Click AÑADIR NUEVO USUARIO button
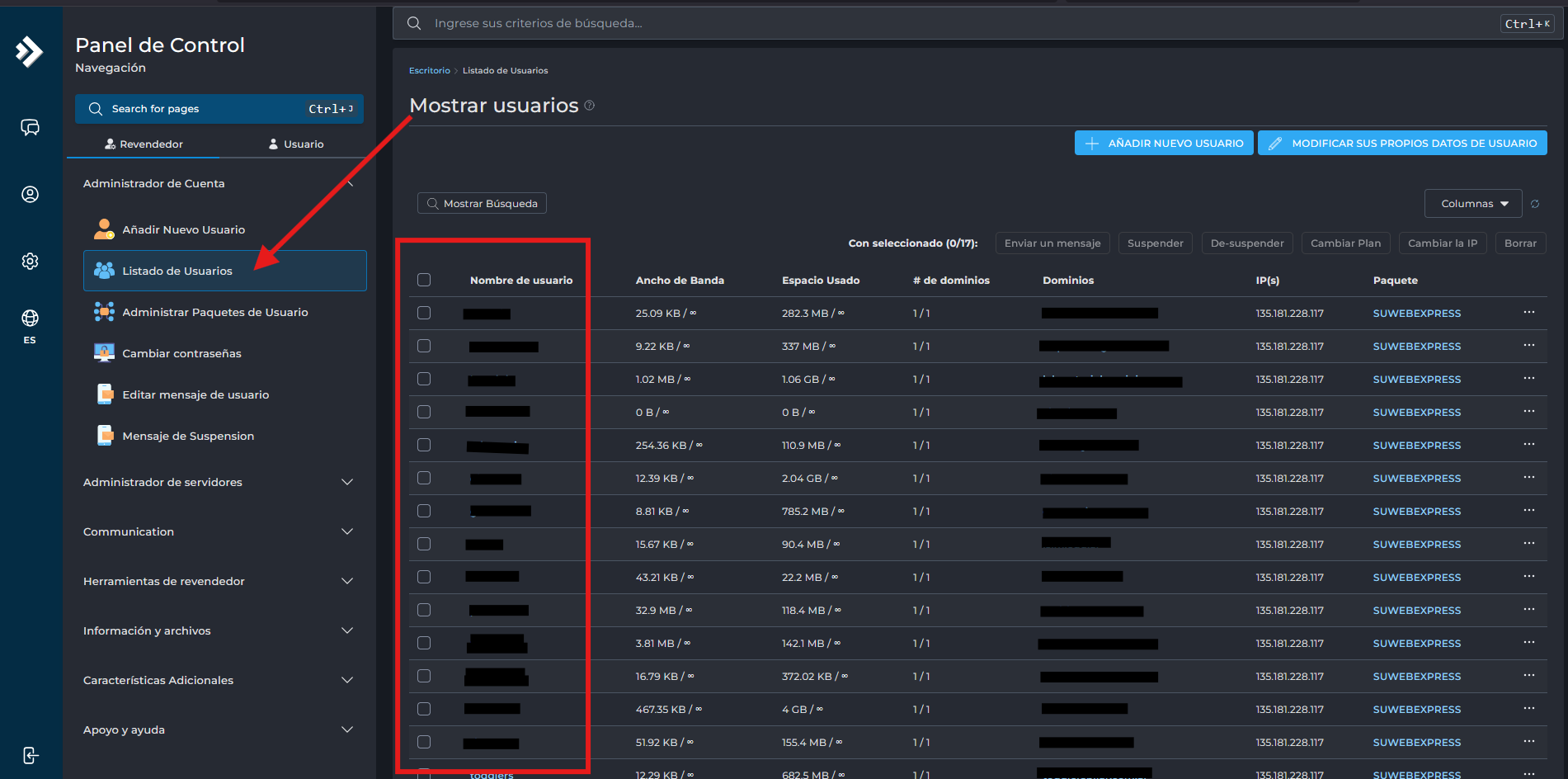The height and width of the screenshot is (779, 1568). [x=1163, y=143]
